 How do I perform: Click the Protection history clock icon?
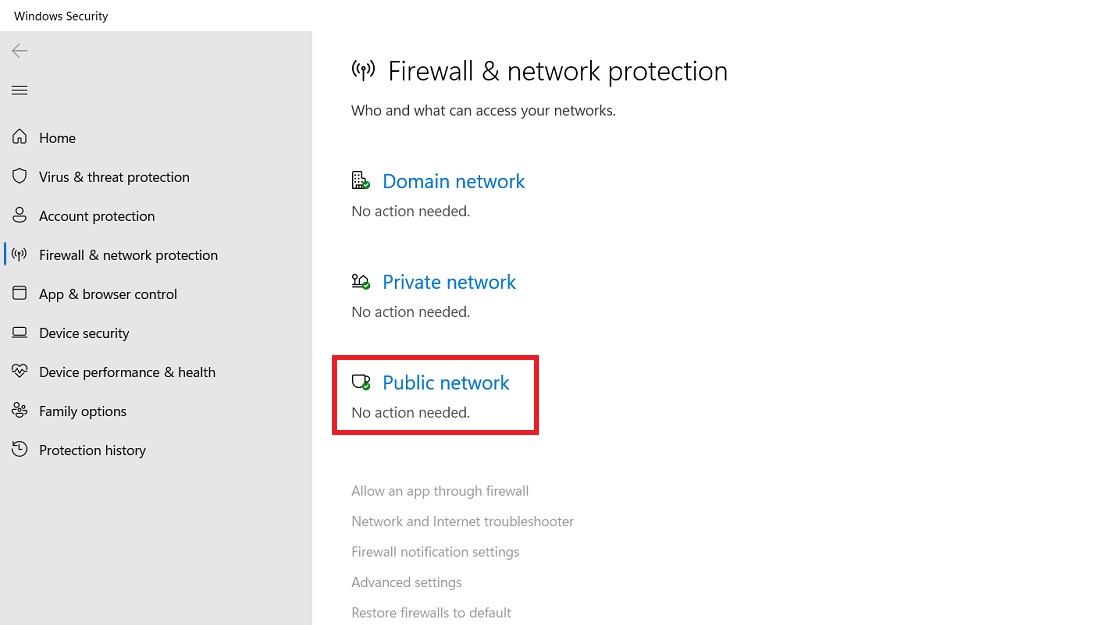[19, 449]
